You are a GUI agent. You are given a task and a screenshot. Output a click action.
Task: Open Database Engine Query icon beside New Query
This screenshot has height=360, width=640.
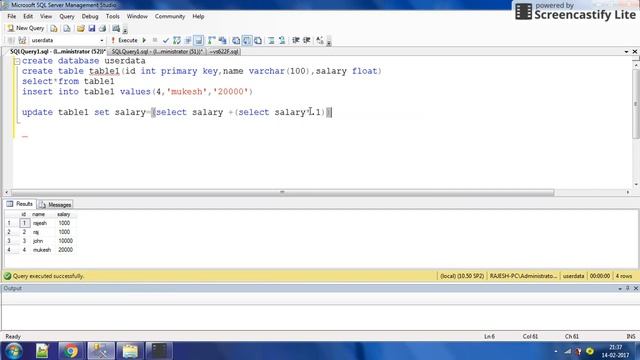[53, 28]
